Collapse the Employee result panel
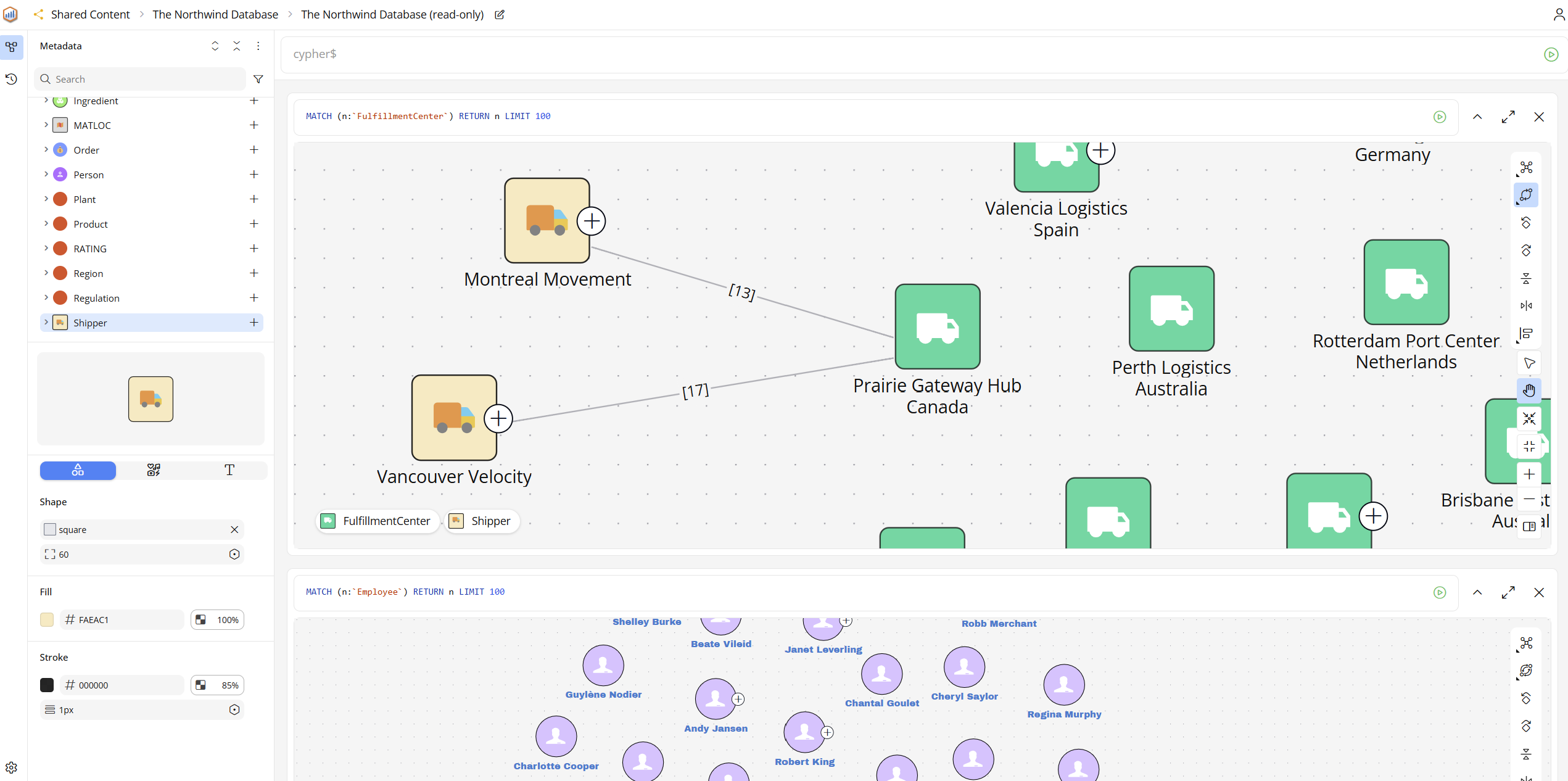This screenshot has height=781, width=1568. click(x=1477, y=592)
